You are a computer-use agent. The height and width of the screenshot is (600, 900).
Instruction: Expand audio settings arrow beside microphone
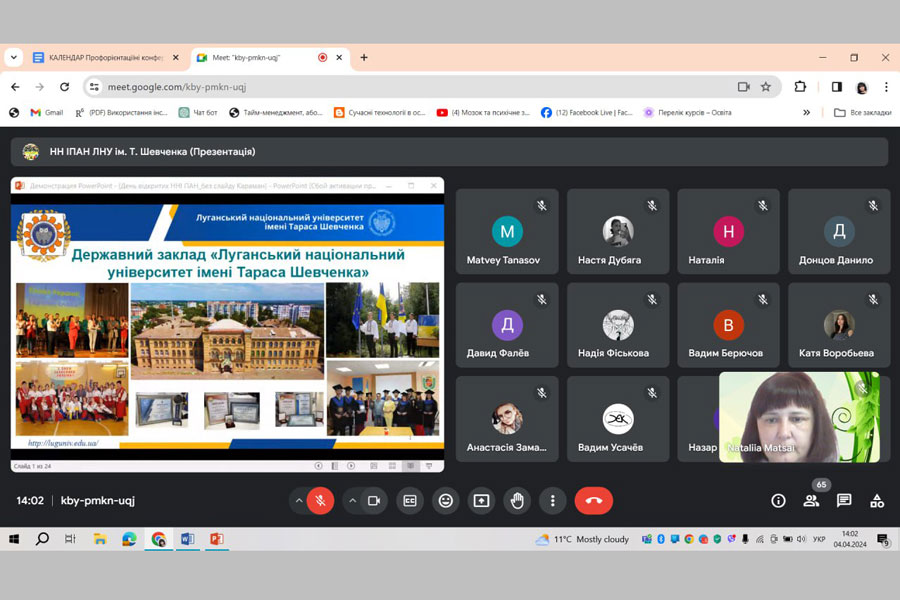point(299,501)
